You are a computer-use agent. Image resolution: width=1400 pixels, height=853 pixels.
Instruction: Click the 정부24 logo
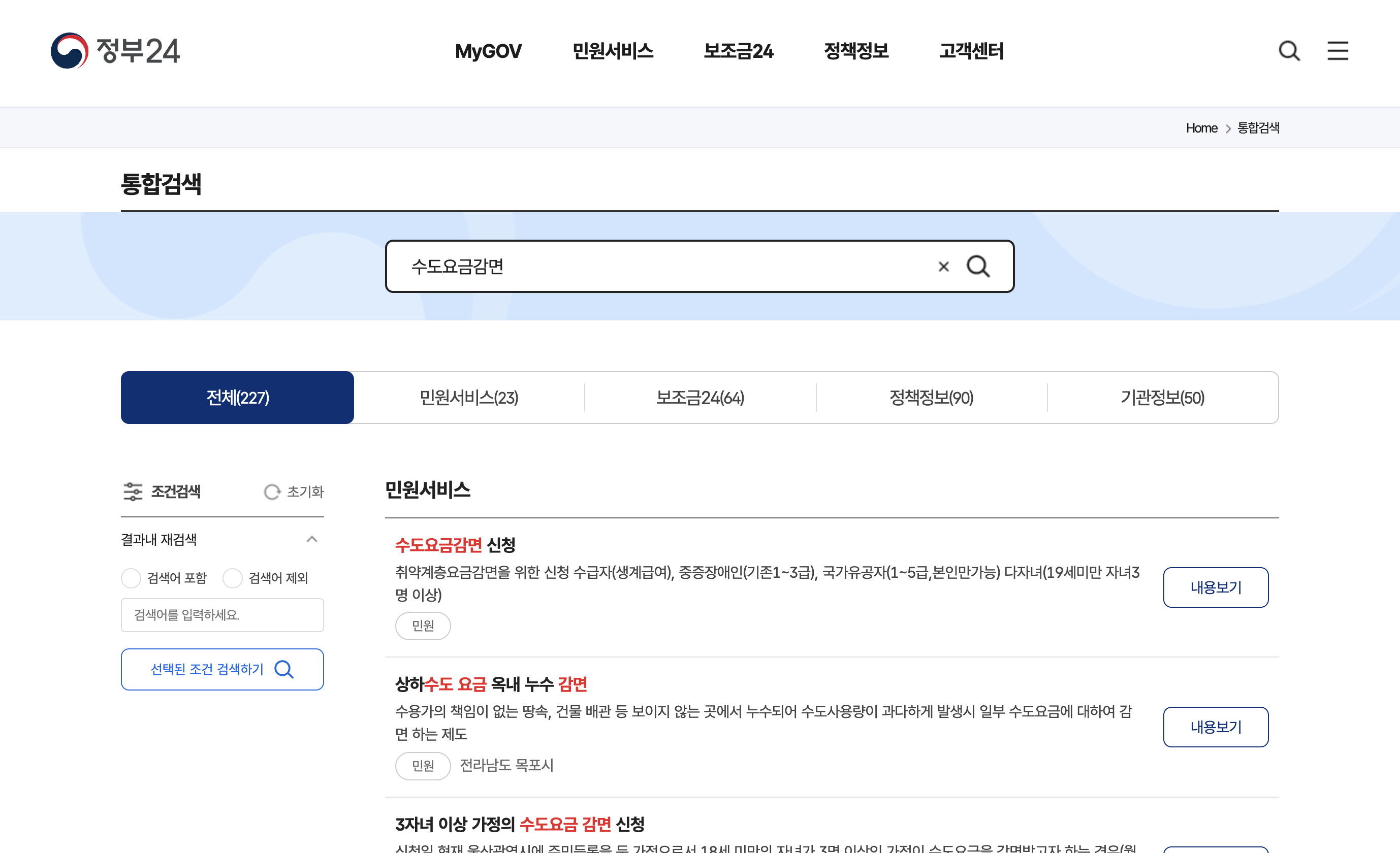[115, 51]
